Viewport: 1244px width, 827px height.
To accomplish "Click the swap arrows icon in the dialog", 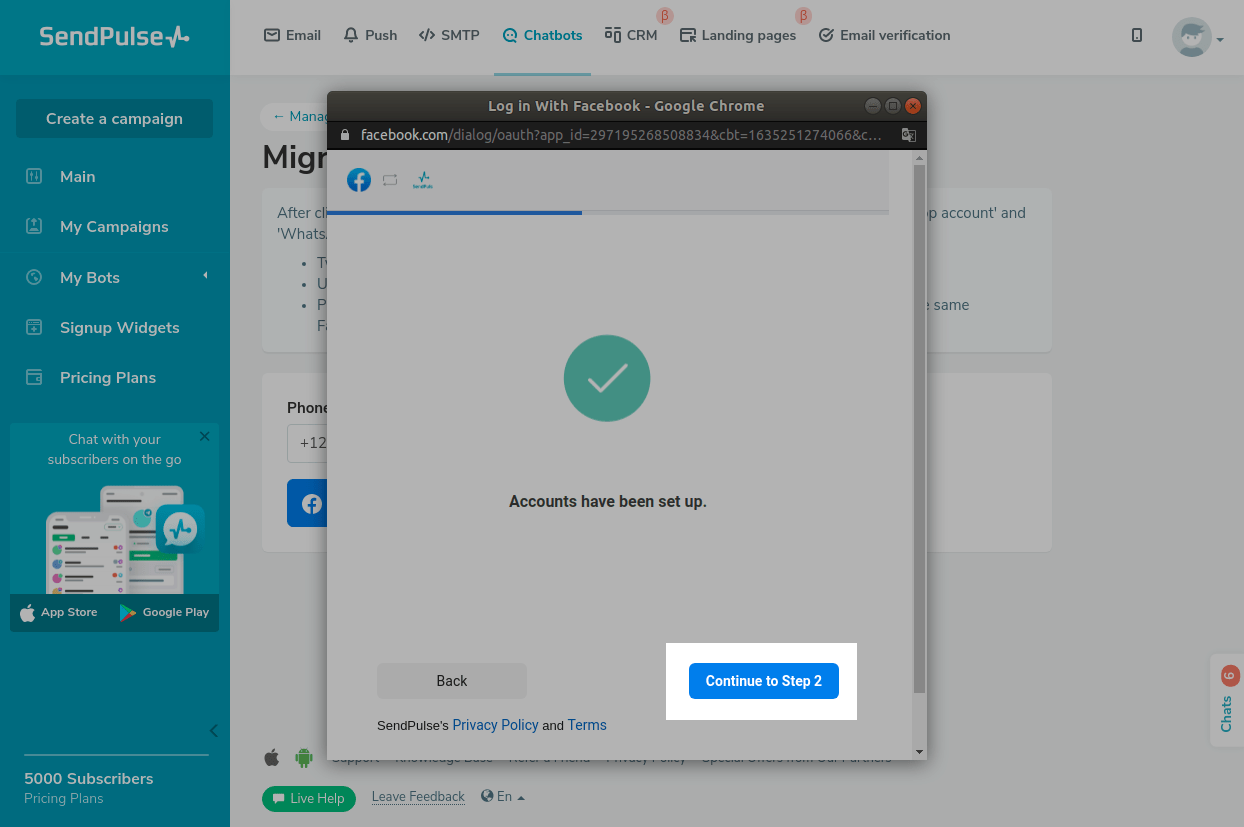I will tap(390, 180).
